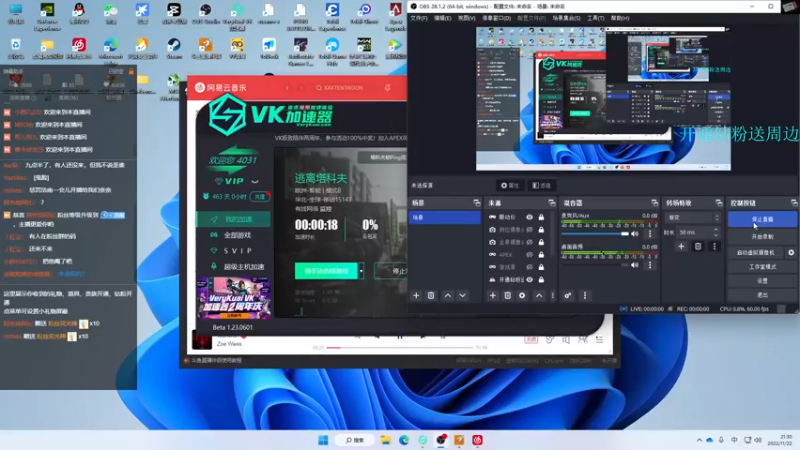Add a new scene with the plus icon
This screenshot has width=800, height=450.
(416, 295)
